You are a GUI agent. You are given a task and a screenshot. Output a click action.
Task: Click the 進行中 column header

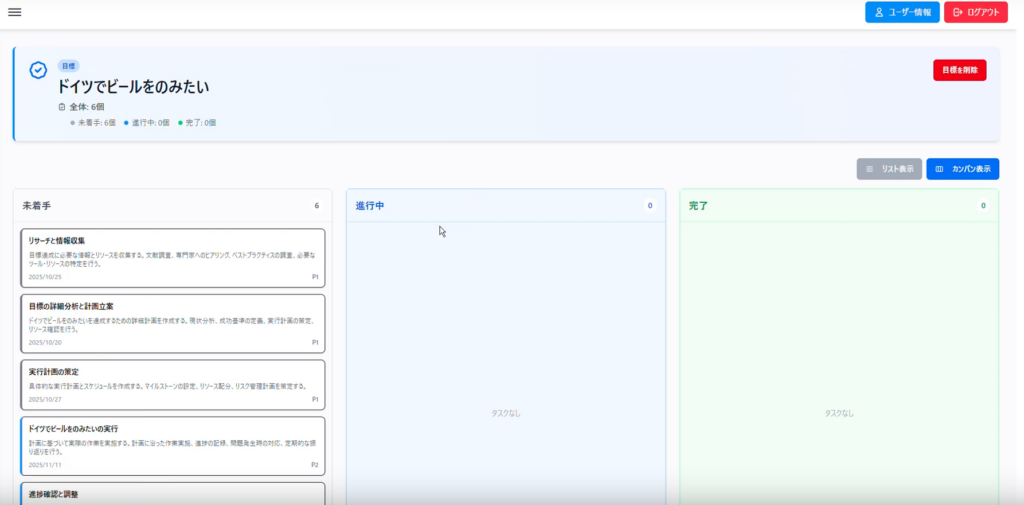click(370, 206)
